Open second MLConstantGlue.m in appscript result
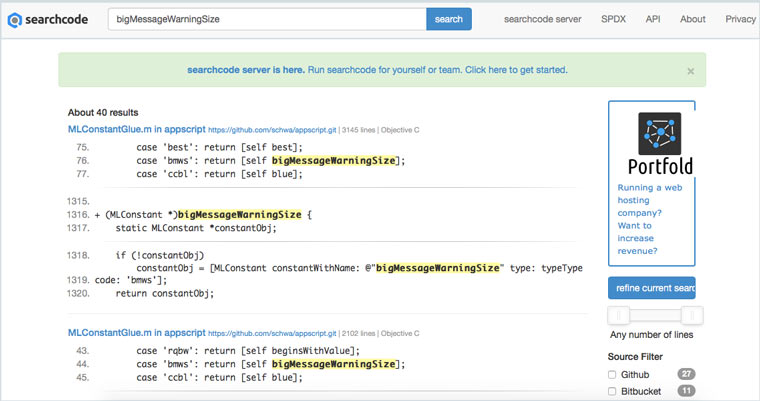This screenshot has height=401, width=760. [x=136, y=331]
